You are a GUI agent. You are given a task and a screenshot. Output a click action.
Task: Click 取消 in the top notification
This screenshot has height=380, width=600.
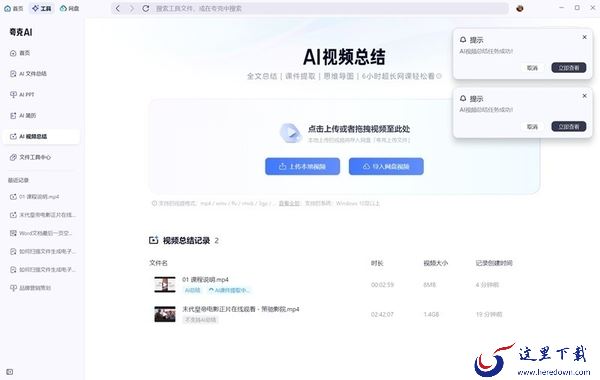point(532,68)
